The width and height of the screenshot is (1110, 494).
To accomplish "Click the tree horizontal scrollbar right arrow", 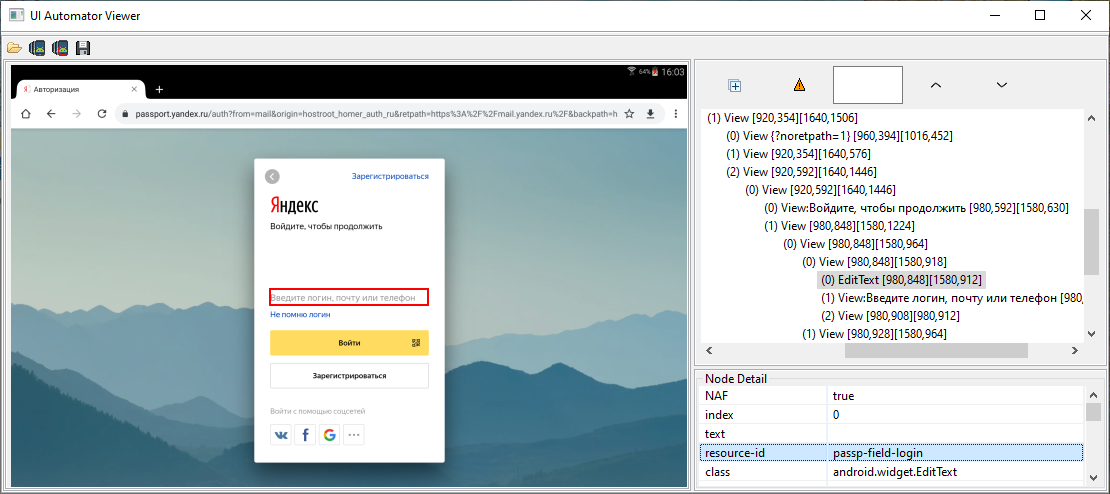I will 1074,350.
